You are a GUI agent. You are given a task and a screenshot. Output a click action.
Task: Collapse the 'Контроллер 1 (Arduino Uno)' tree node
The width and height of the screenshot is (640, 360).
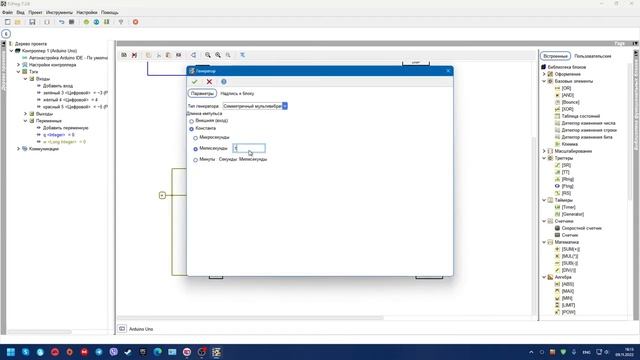11,51
